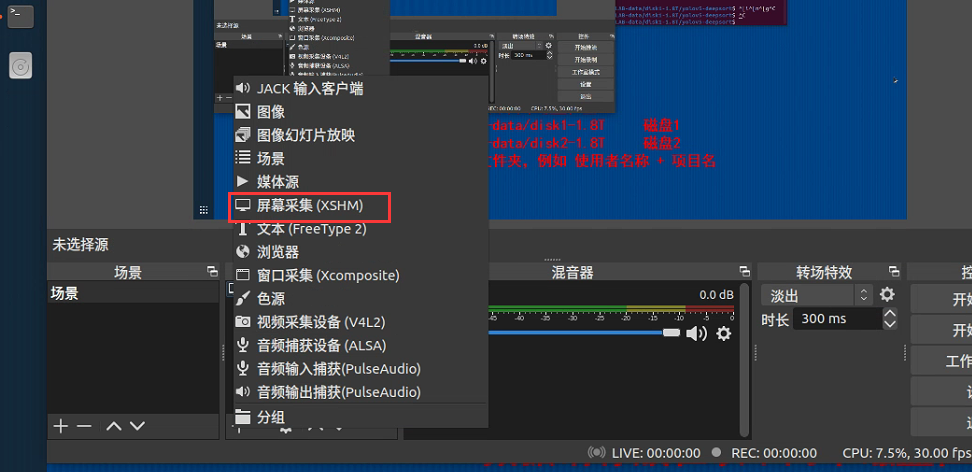Click REC: 00:00:00 status text

coord(774,453)
